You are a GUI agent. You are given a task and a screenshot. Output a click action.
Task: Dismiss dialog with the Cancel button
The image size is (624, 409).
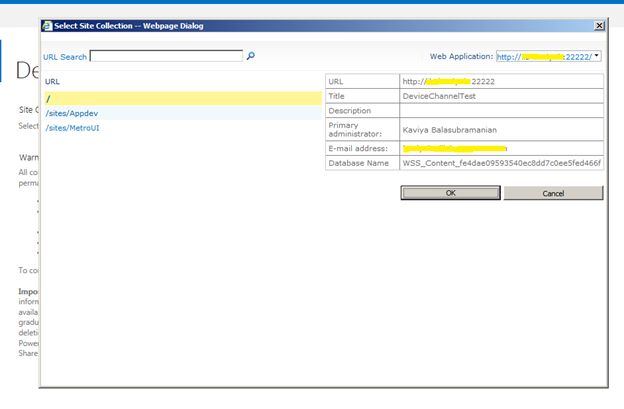[554, 193]
